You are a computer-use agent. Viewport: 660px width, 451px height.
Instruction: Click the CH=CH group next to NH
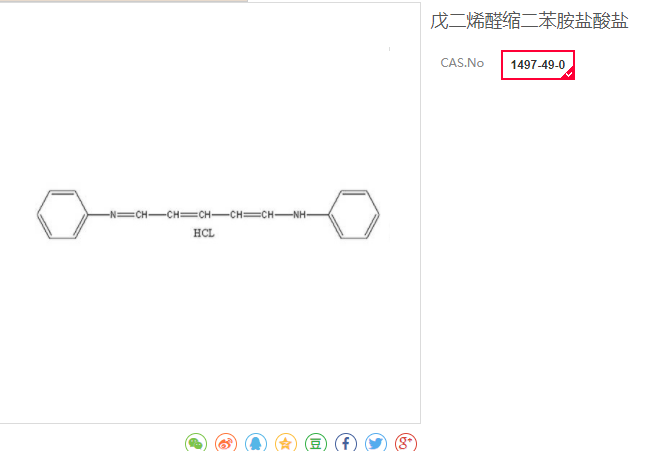click(252, 215)
